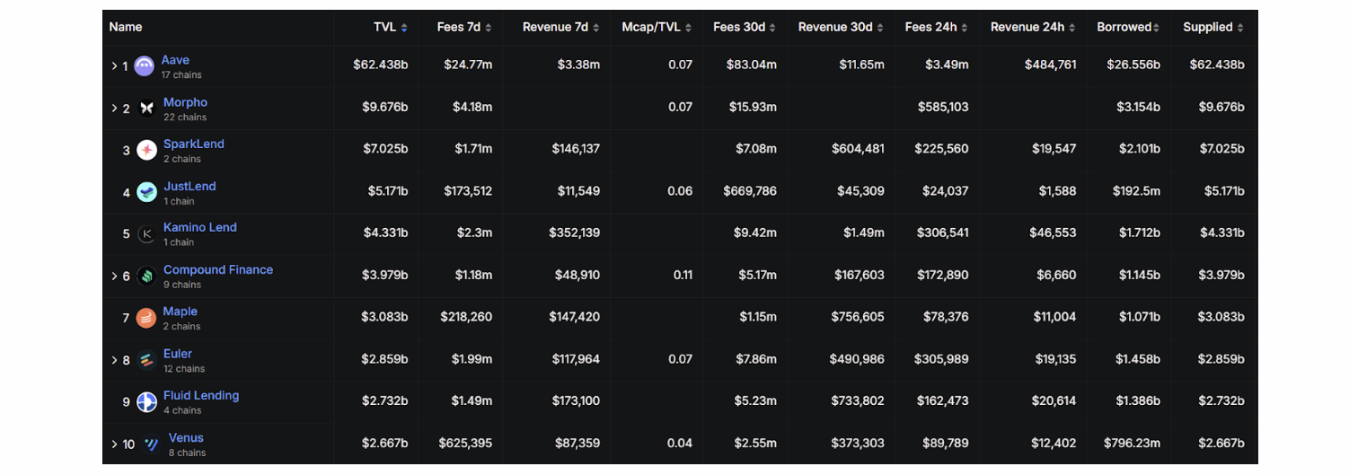Click the Venus logo icon
The height and width of the screenshot is (476, 1353).
tap(151, 444)
